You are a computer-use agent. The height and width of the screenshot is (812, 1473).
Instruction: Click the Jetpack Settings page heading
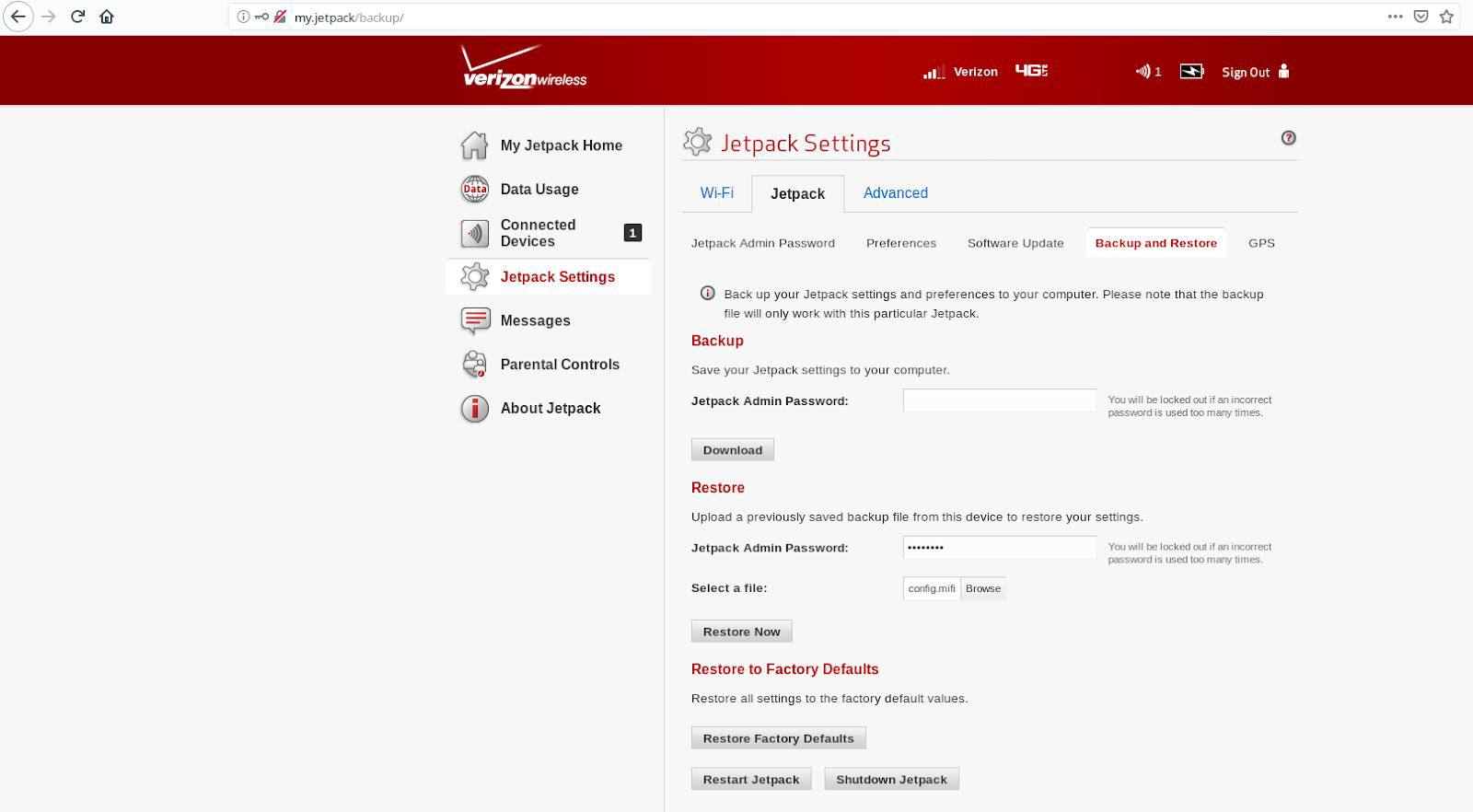click(x=806, y=144)
